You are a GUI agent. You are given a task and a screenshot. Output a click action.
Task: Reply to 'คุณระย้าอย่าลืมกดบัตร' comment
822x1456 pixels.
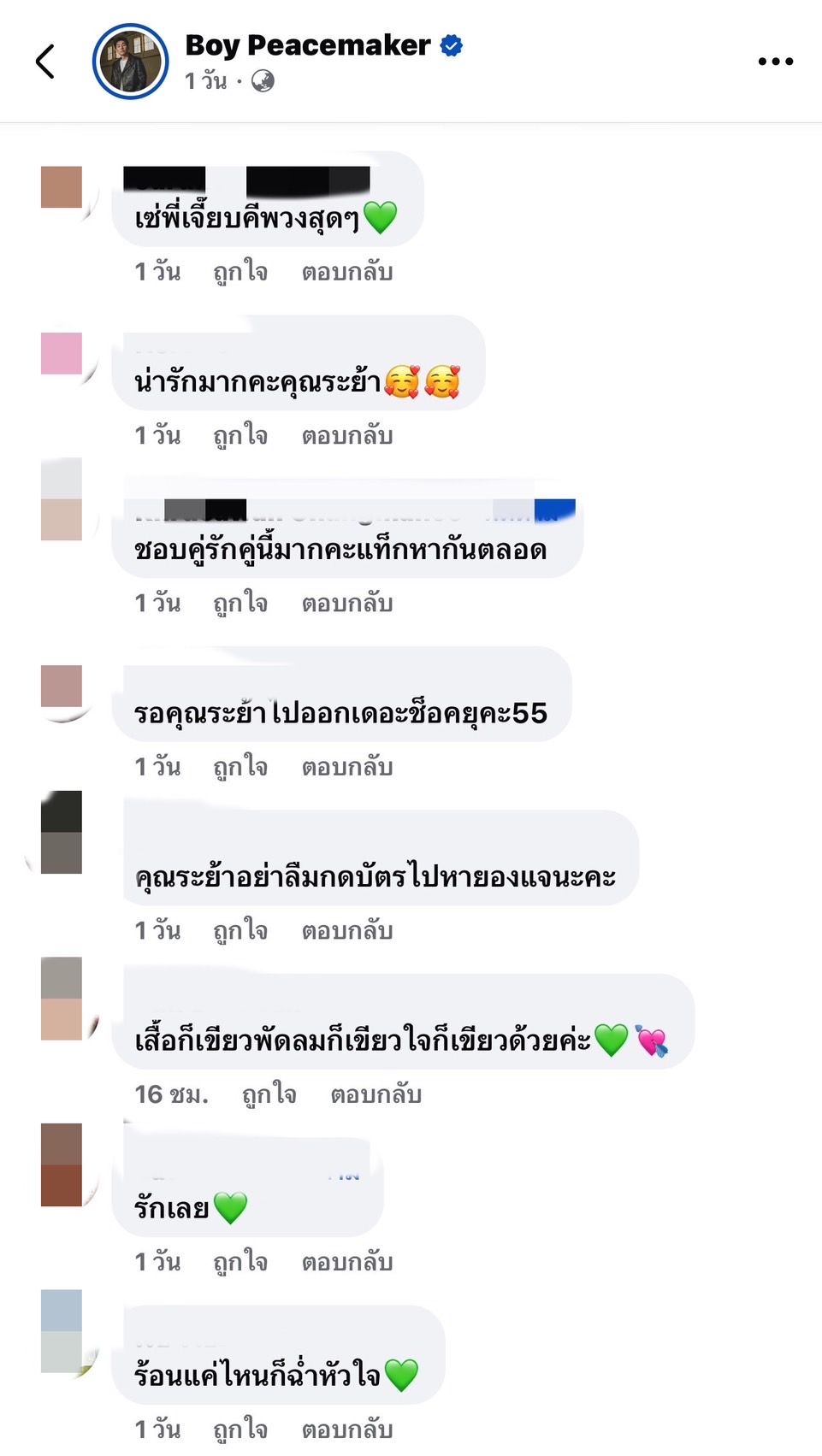(x=347, y=930)
